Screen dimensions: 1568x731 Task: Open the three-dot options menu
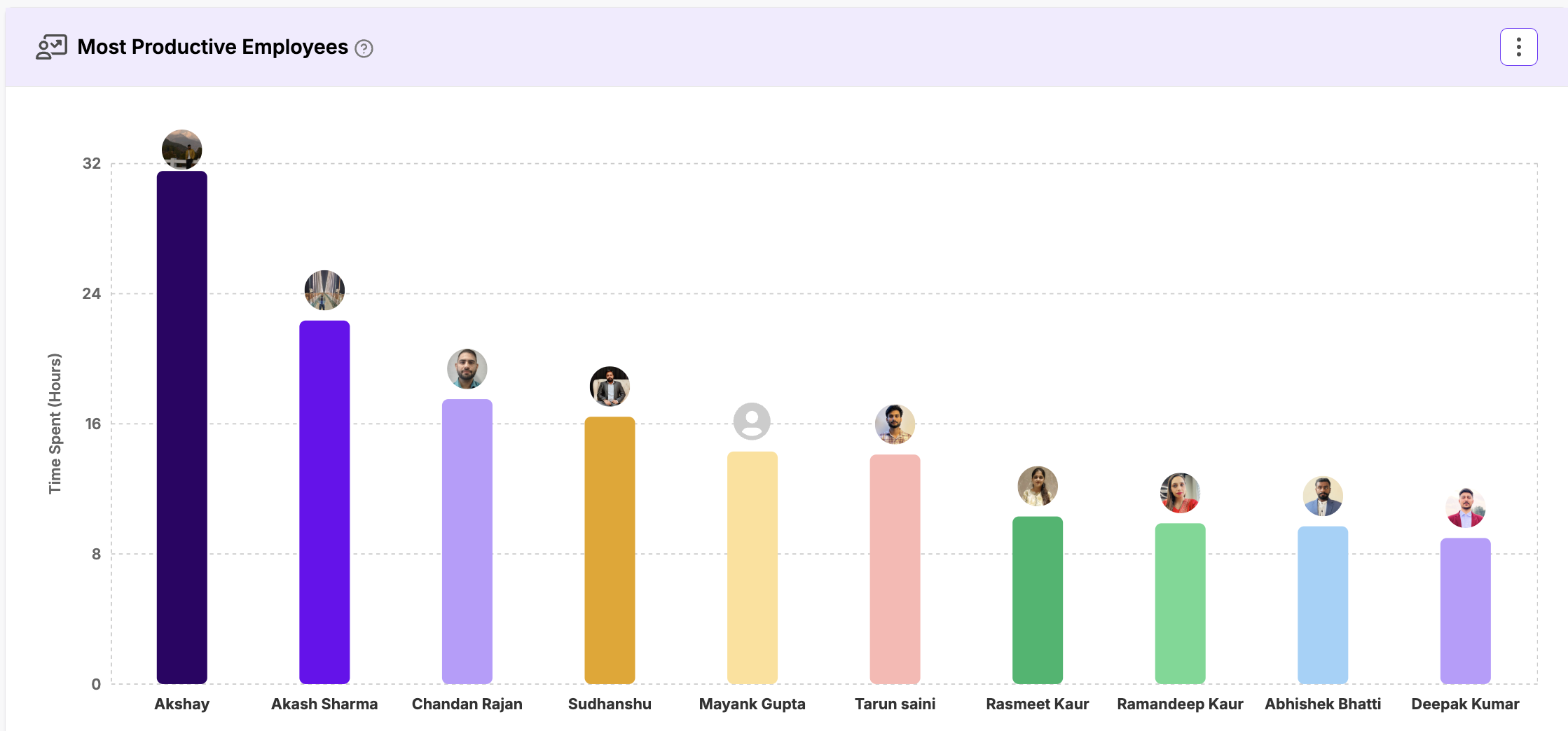1518,47
